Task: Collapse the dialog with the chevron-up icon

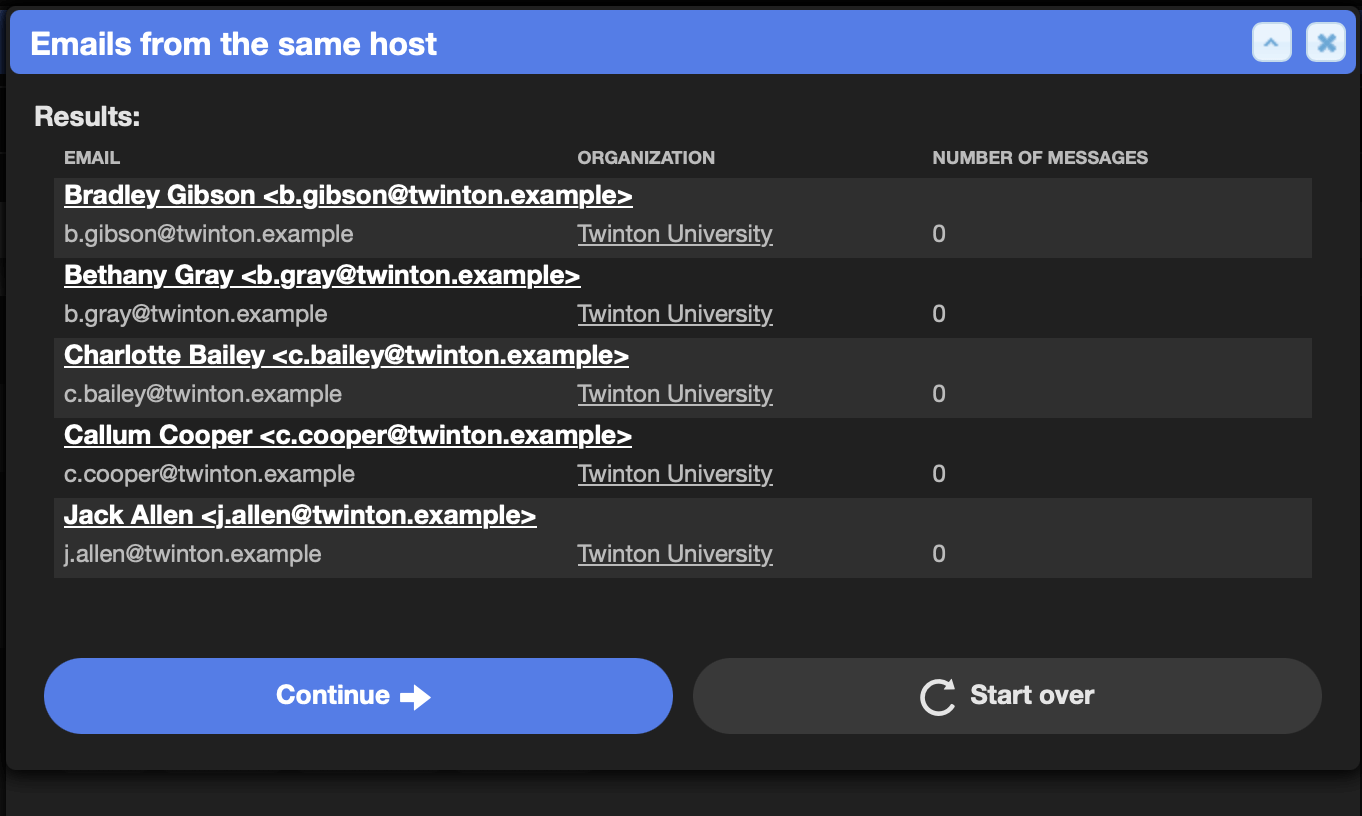Action: tap(1272, 43)
